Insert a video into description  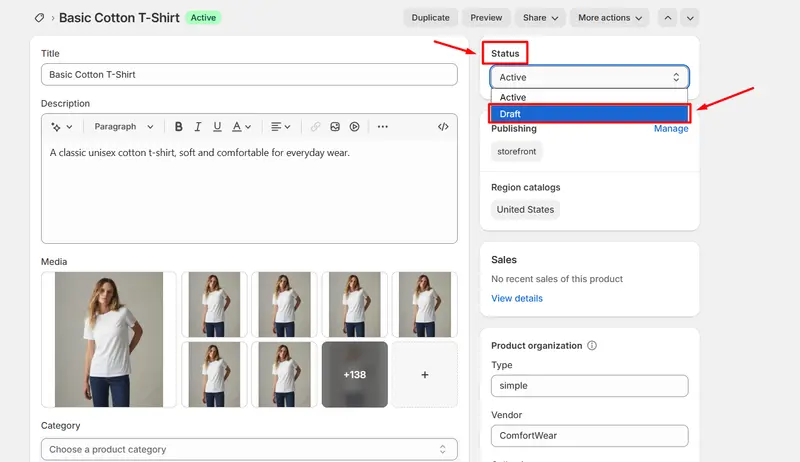click(x=355, y=126)
